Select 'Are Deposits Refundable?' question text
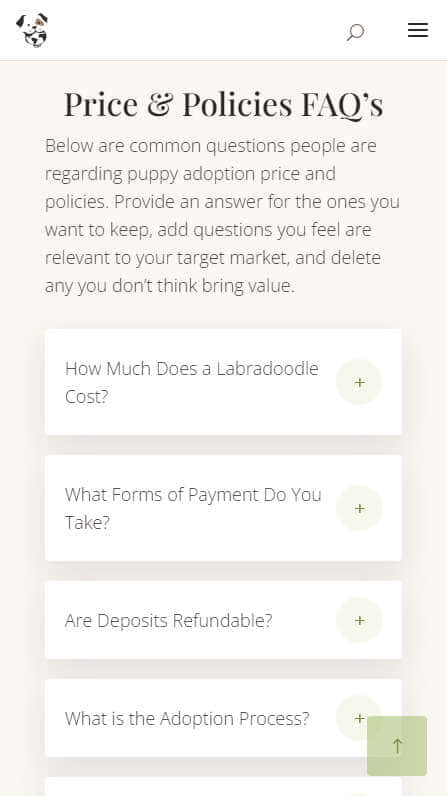 point(168,620)
